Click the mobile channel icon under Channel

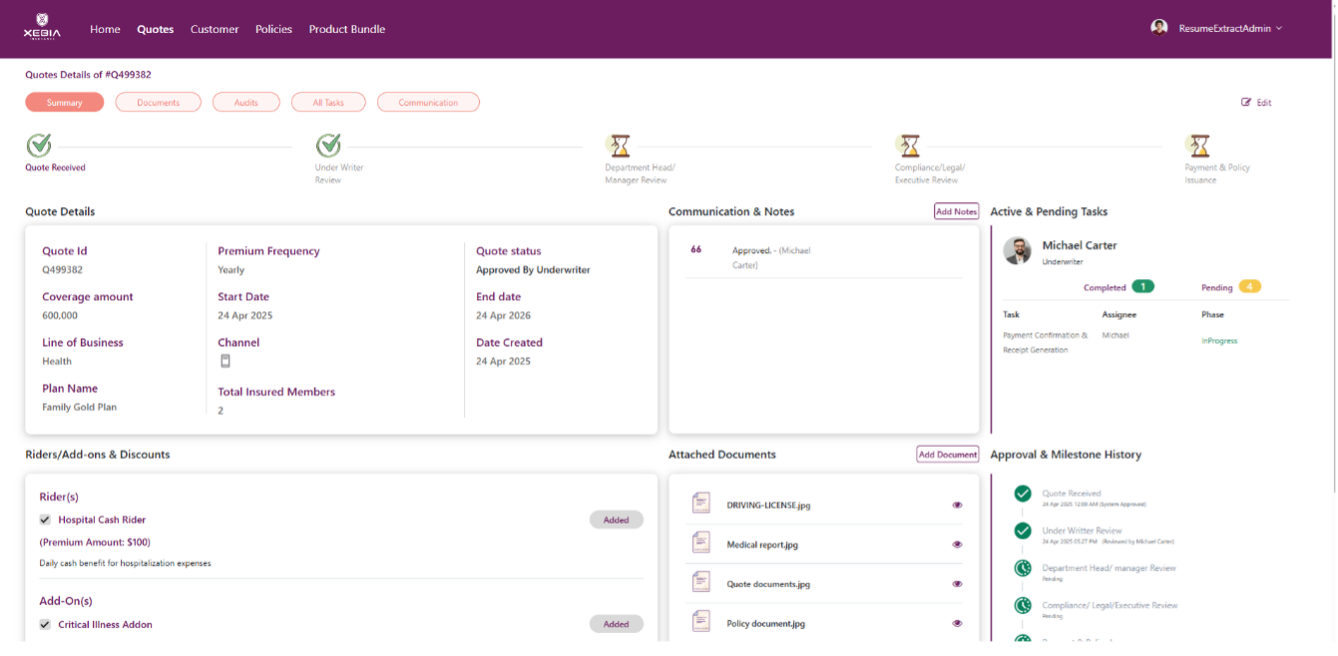point(225,361)
